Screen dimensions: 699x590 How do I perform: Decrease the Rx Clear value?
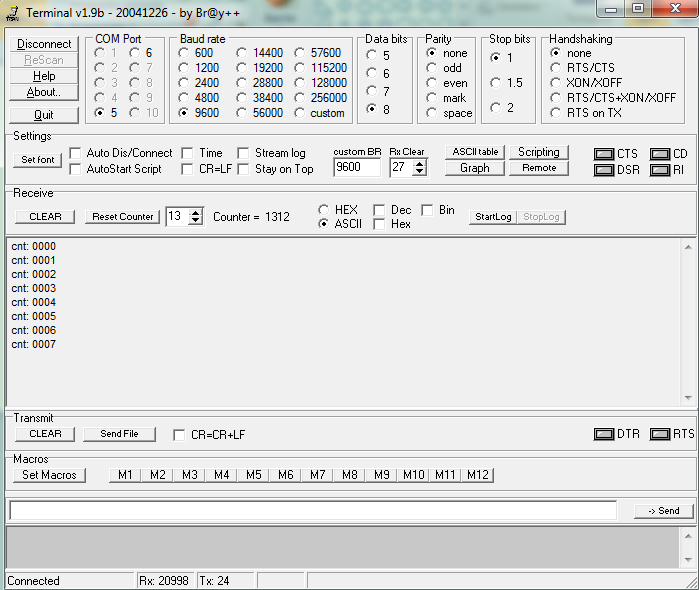[x=419, y=172]
